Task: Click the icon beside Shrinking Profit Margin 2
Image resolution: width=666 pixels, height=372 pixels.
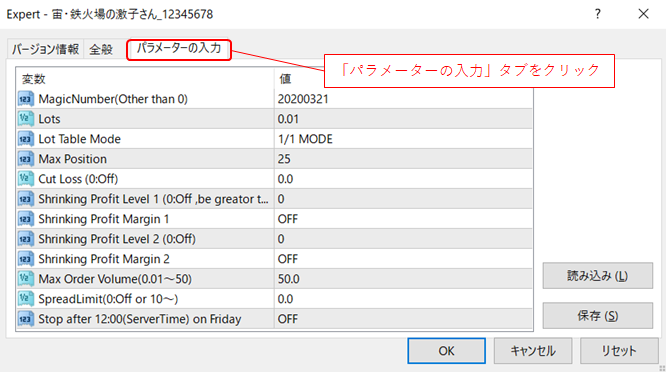Action: tap(25, 259)
